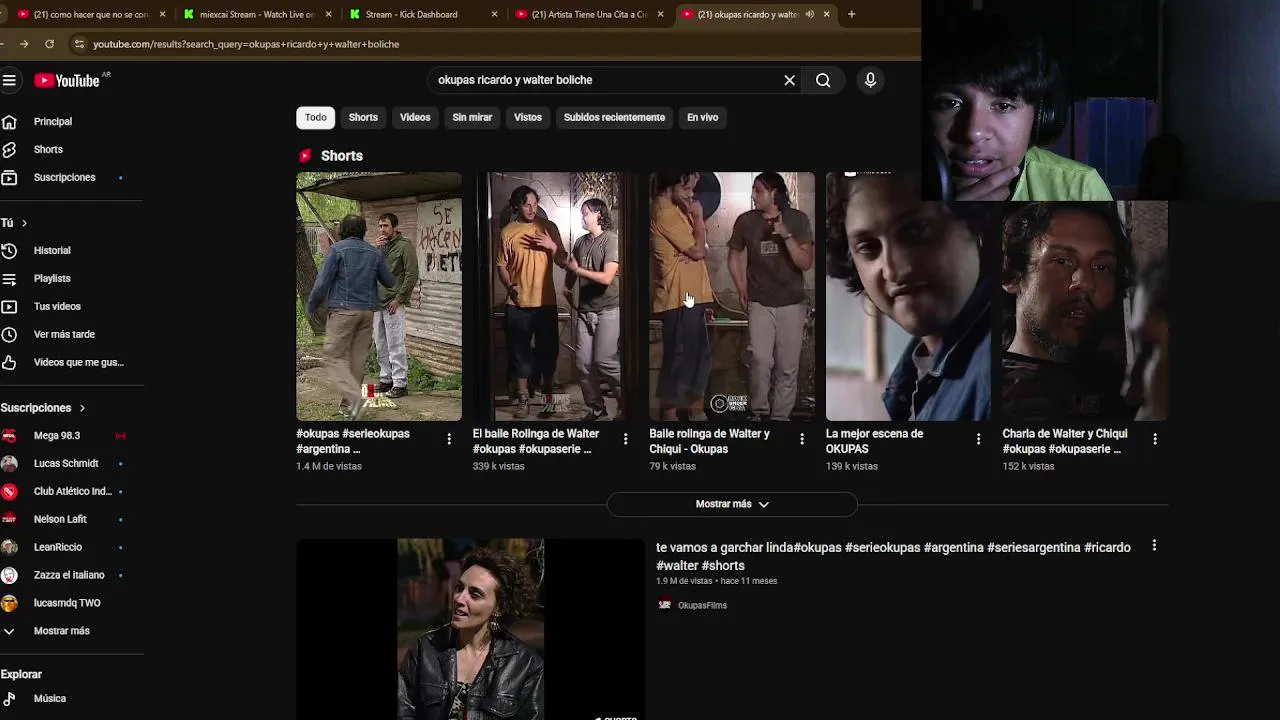1280x720 pixels.
Task: Mute audio on the okupas ricardo tab
Action: click(809, 14)
